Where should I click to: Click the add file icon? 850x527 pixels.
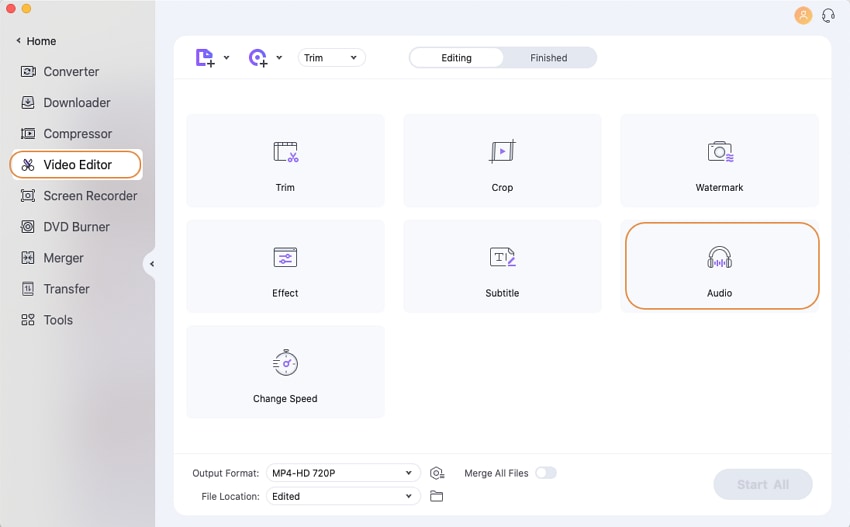(204, 58)
